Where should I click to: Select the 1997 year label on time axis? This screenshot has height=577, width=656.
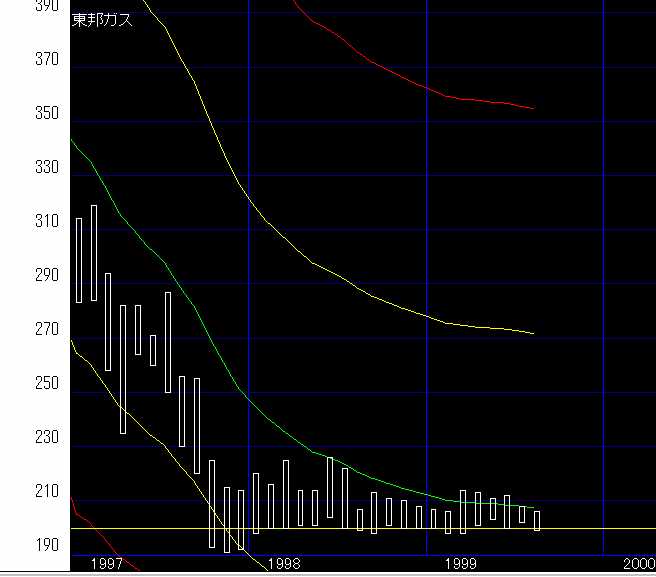tap(106, 565)
